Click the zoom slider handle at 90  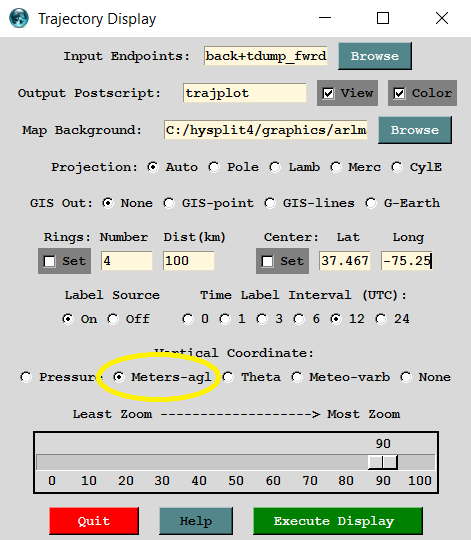point(383,462)
